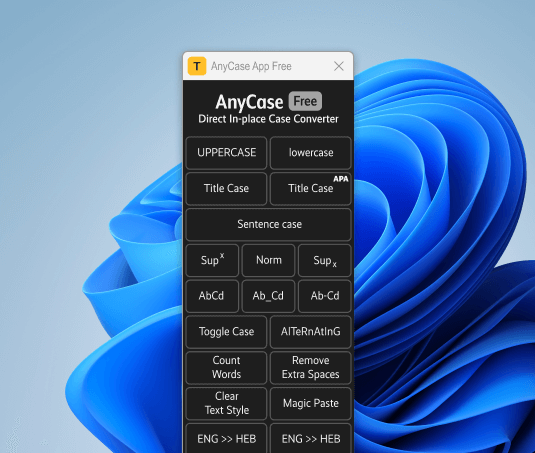Make text subscript with Sup x

(324, 260)
